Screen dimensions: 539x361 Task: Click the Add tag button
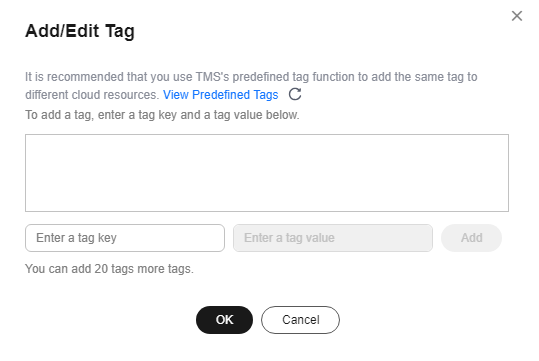[x=471, y=238]
